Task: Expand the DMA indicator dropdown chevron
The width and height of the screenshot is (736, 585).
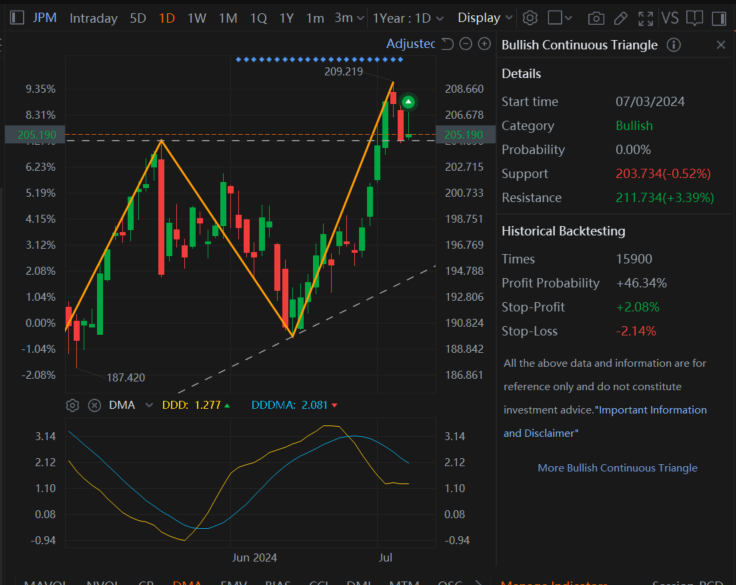Action: [149, 405]
